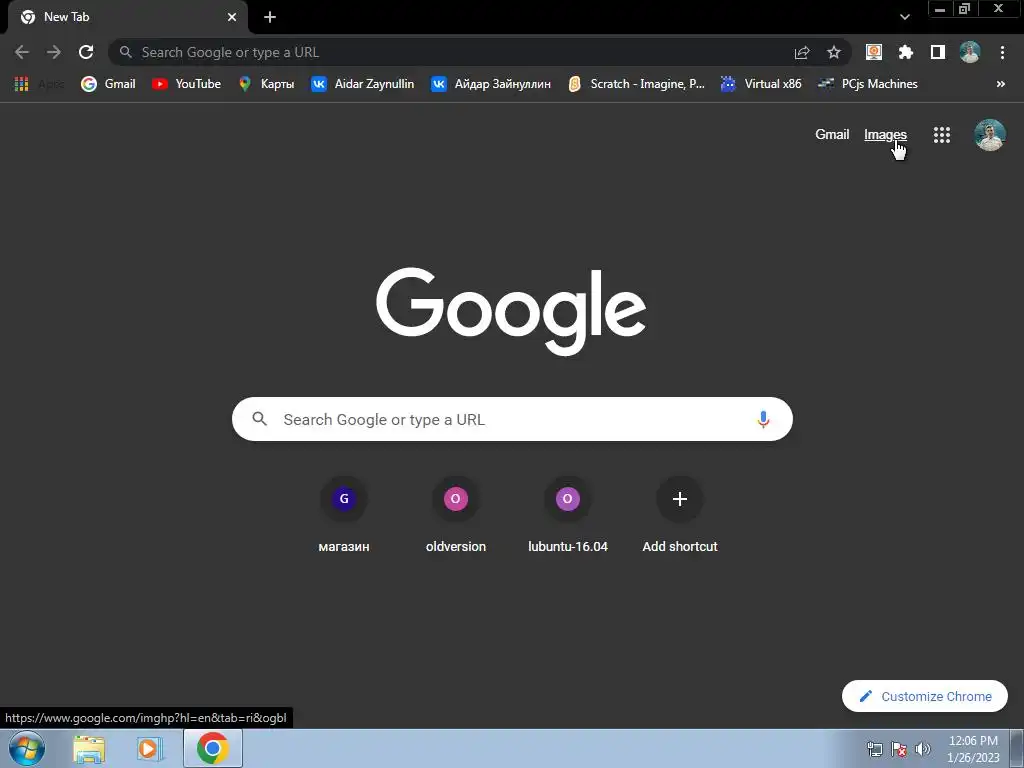Expand the hidden bookmarks chevron
1024x768 pixels.
pyautogui.click(x=1000, y=84)
